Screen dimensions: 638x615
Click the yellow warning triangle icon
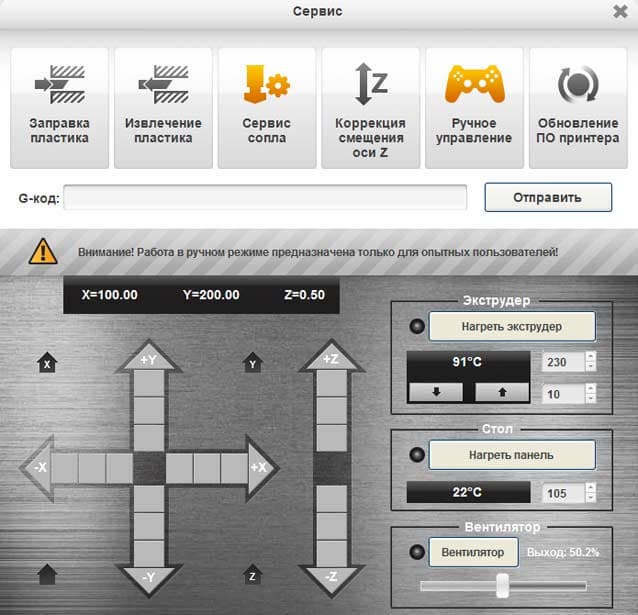click(43, 252)
